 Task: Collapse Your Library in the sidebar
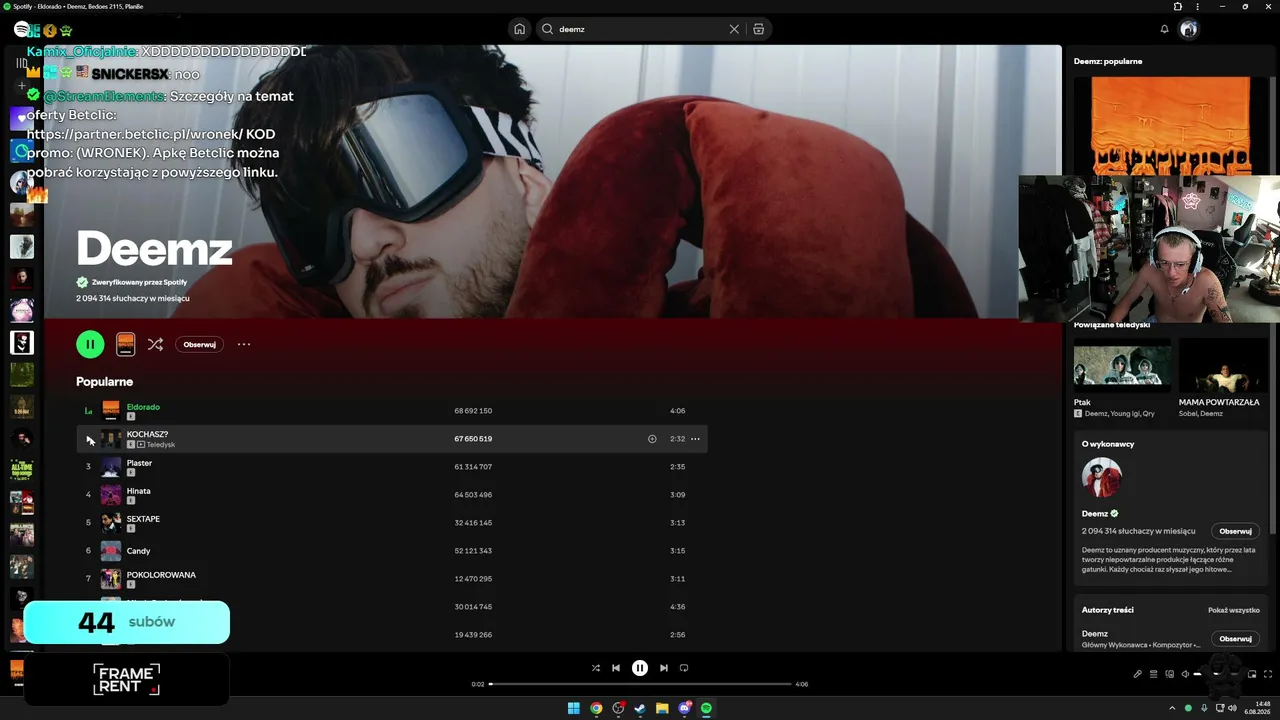[22, 62]
